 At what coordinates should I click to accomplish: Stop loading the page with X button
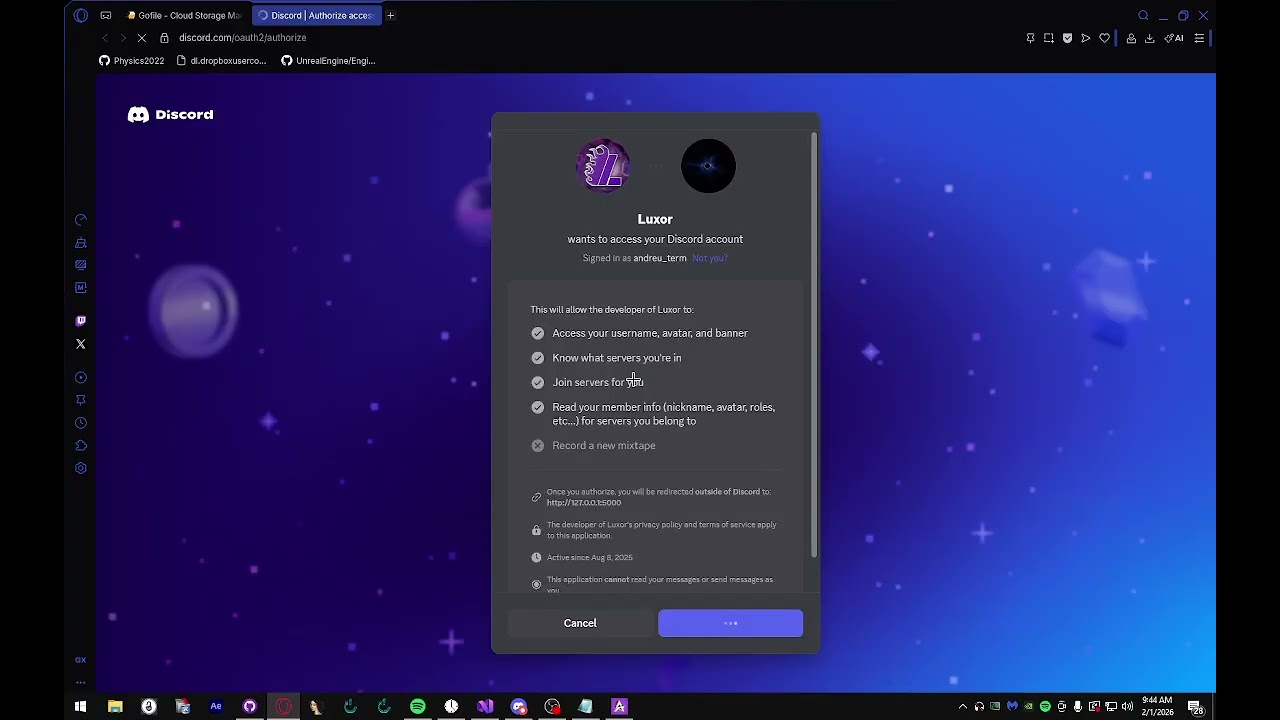coord(142,38)
